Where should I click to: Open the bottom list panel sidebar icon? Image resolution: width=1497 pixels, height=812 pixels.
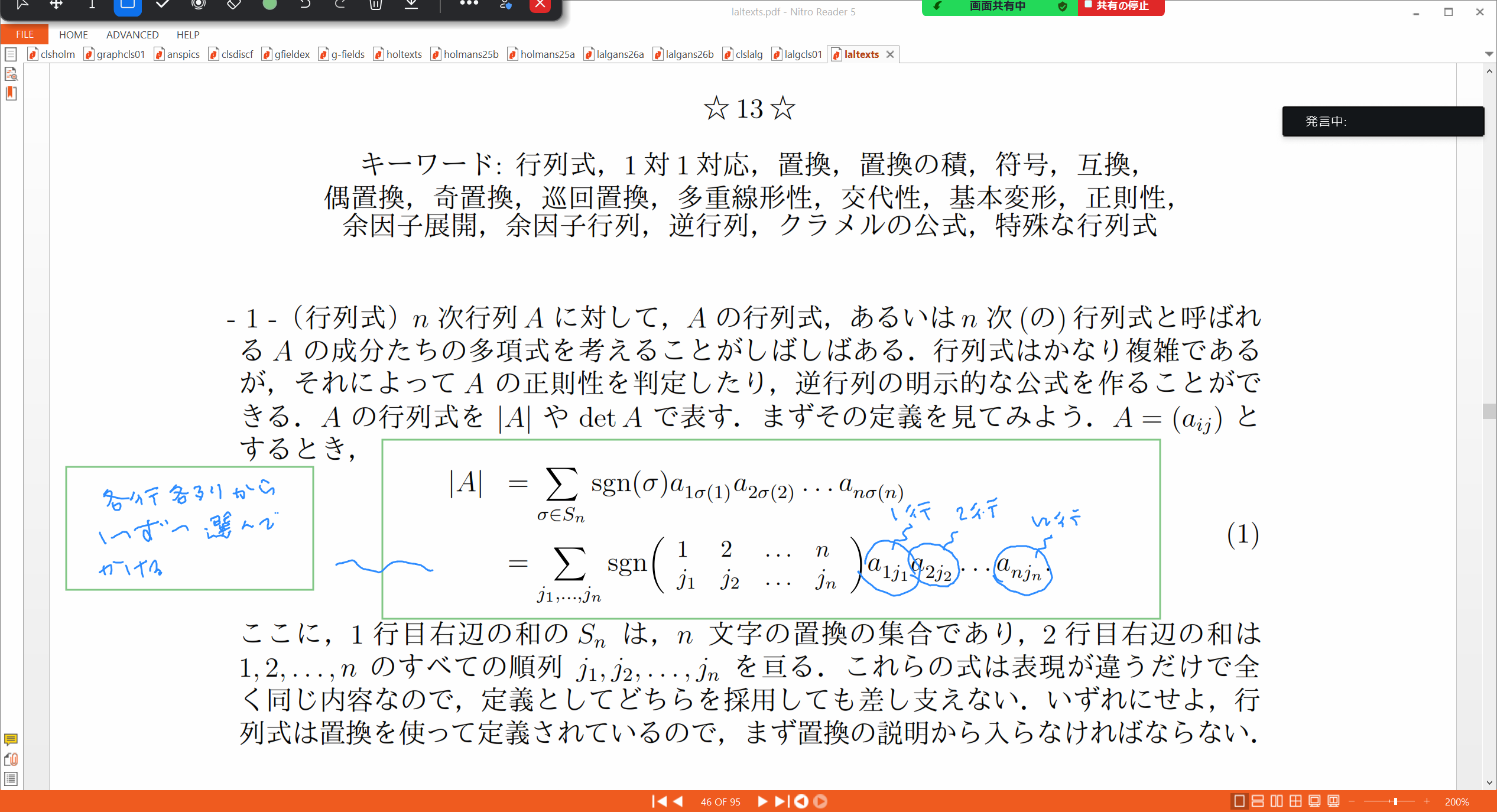(x=11, y=779)
